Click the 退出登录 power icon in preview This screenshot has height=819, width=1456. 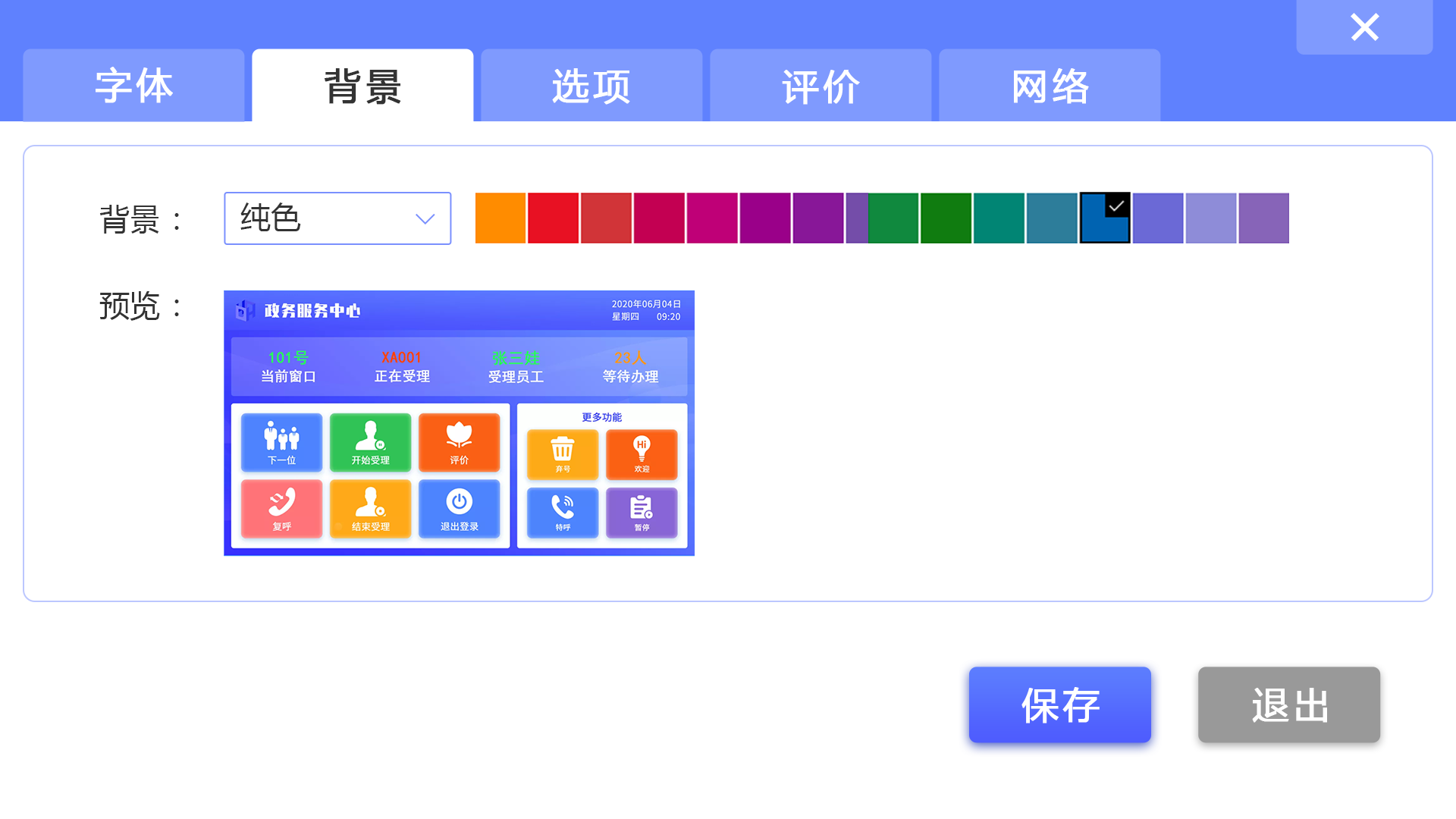[x=459, y=509]
